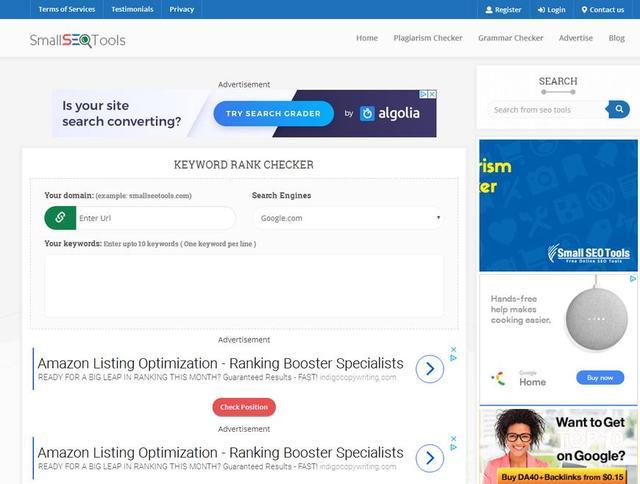Click the Keyword Rank Checker heading

(x=244, y=165)
